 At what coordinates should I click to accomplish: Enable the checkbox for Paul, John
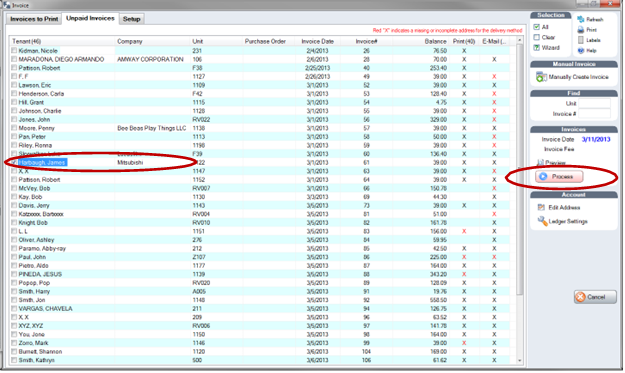pyautogui.click(x=14, y=257)
